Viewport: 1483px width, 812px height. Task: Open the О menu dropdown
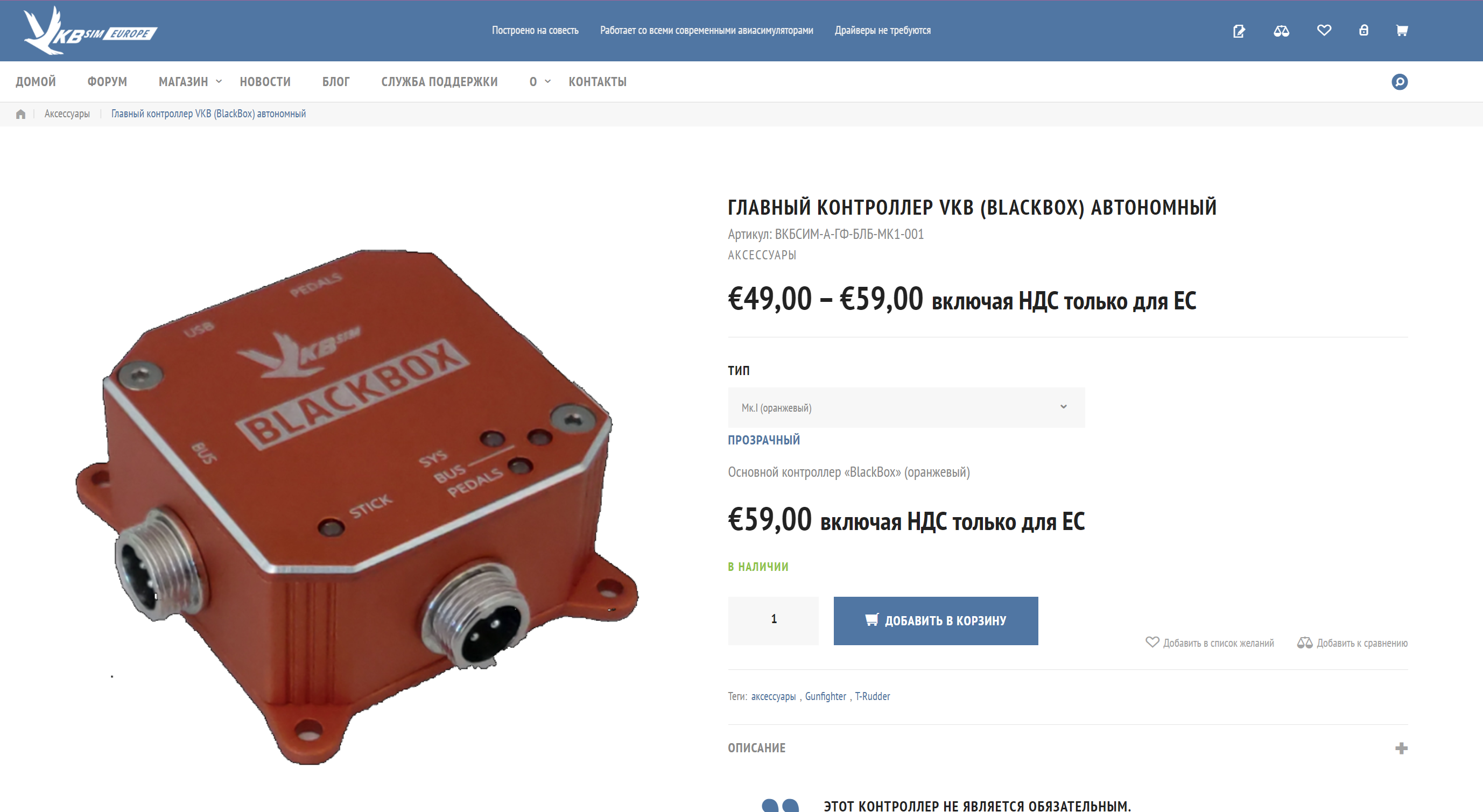(x=540, y=82)
